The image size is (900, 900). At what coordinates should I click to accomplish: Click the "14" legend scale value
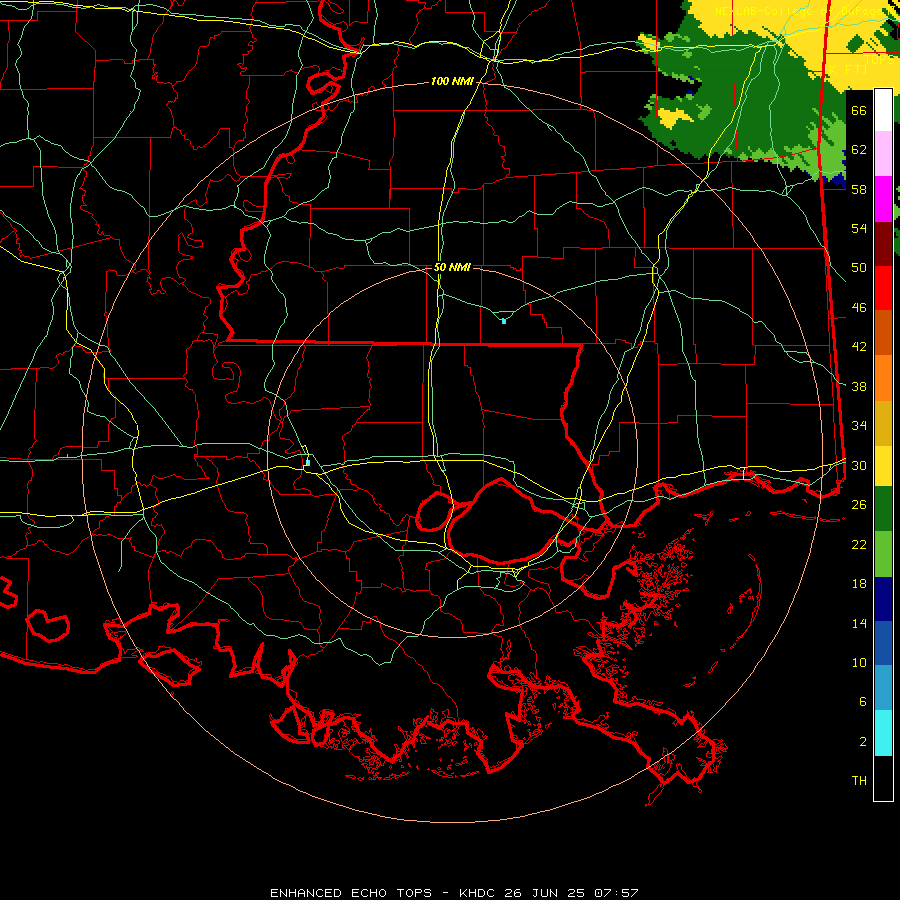859,623
